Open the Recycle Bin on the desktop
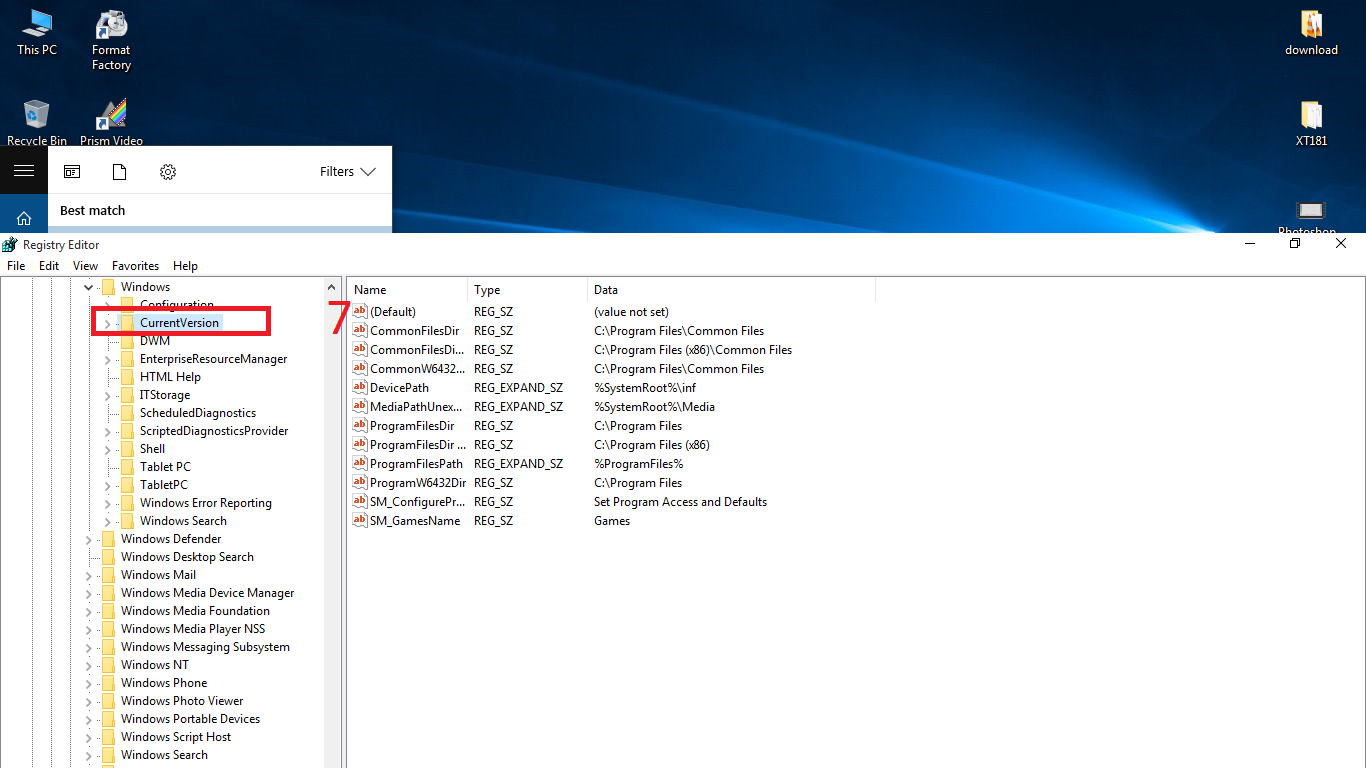1366x768 pixels. (x=37, y=123)
